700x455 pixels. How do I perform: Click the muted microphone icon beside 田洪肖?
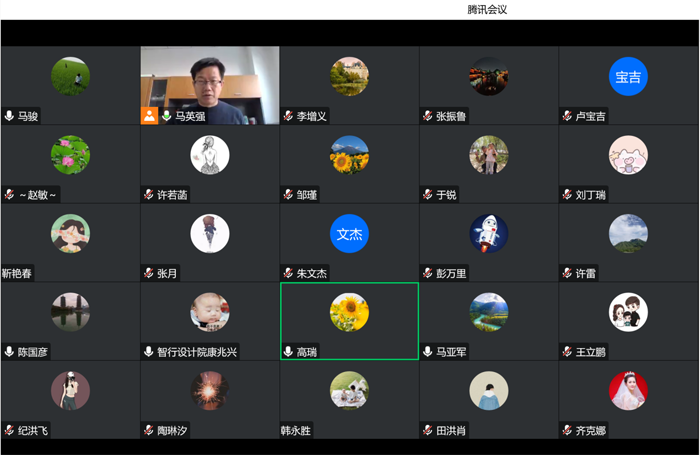coord(428,430)
